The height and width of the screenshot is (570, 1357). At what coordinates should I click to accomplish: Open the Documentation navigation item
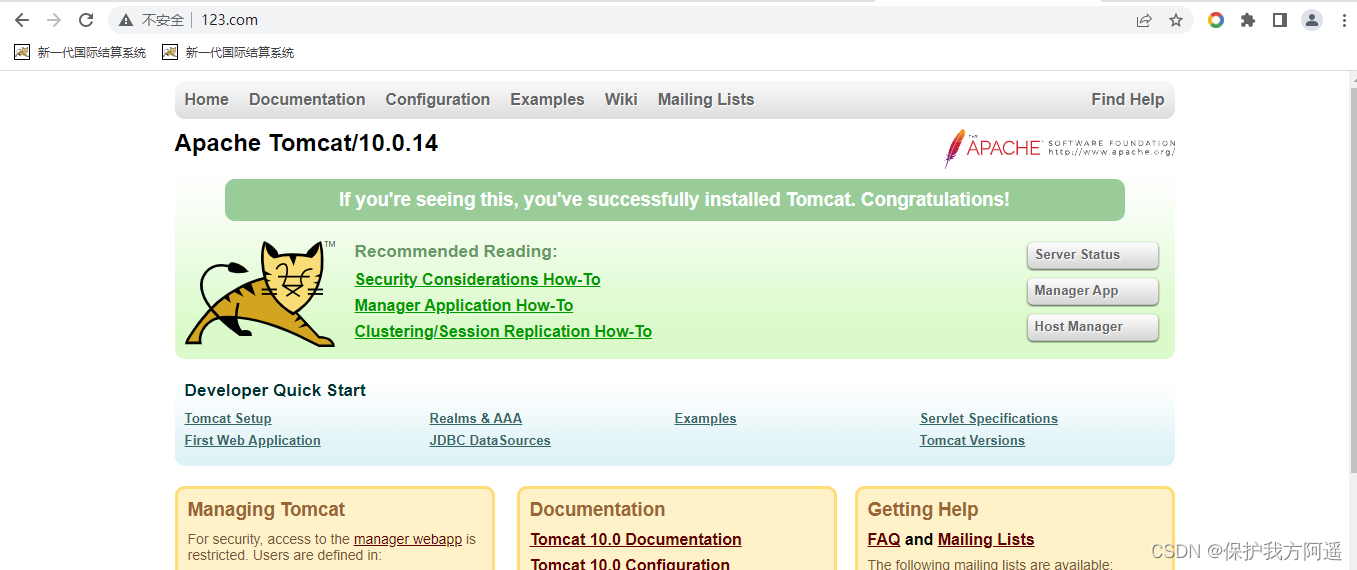point(307,99)
